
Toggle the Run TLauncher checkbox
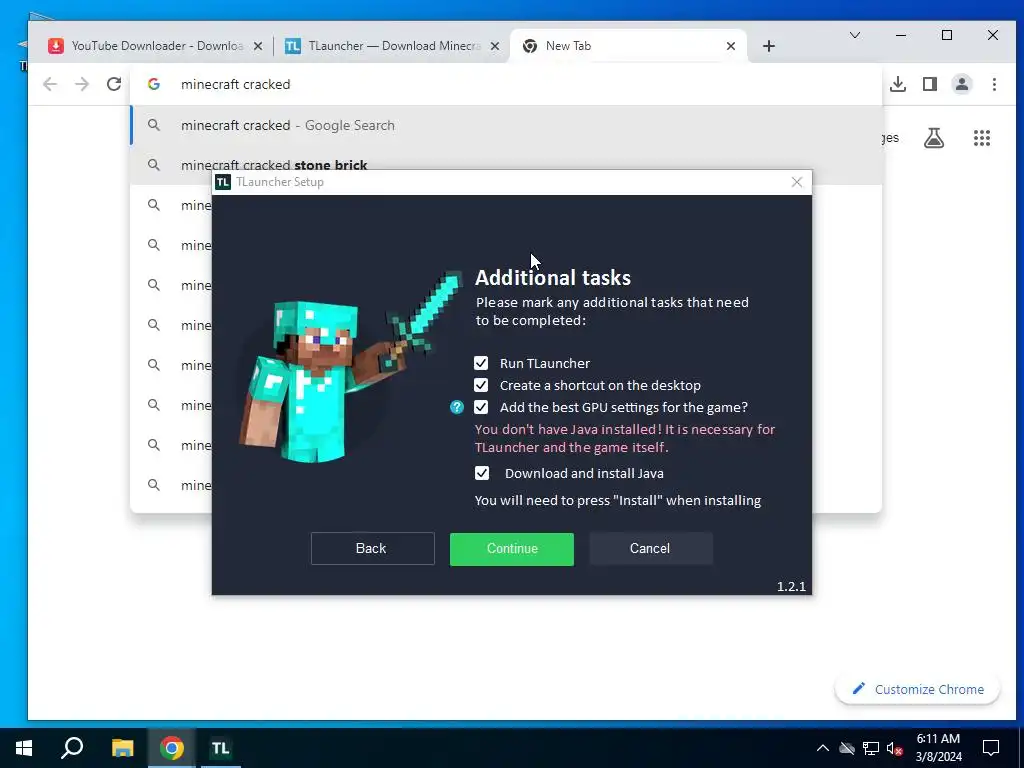pyautogui.click(x=481, y=363)
